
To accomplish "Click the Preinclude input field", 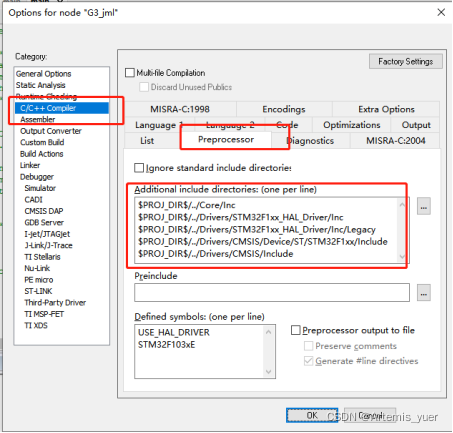I will click(x=272, y=293).
